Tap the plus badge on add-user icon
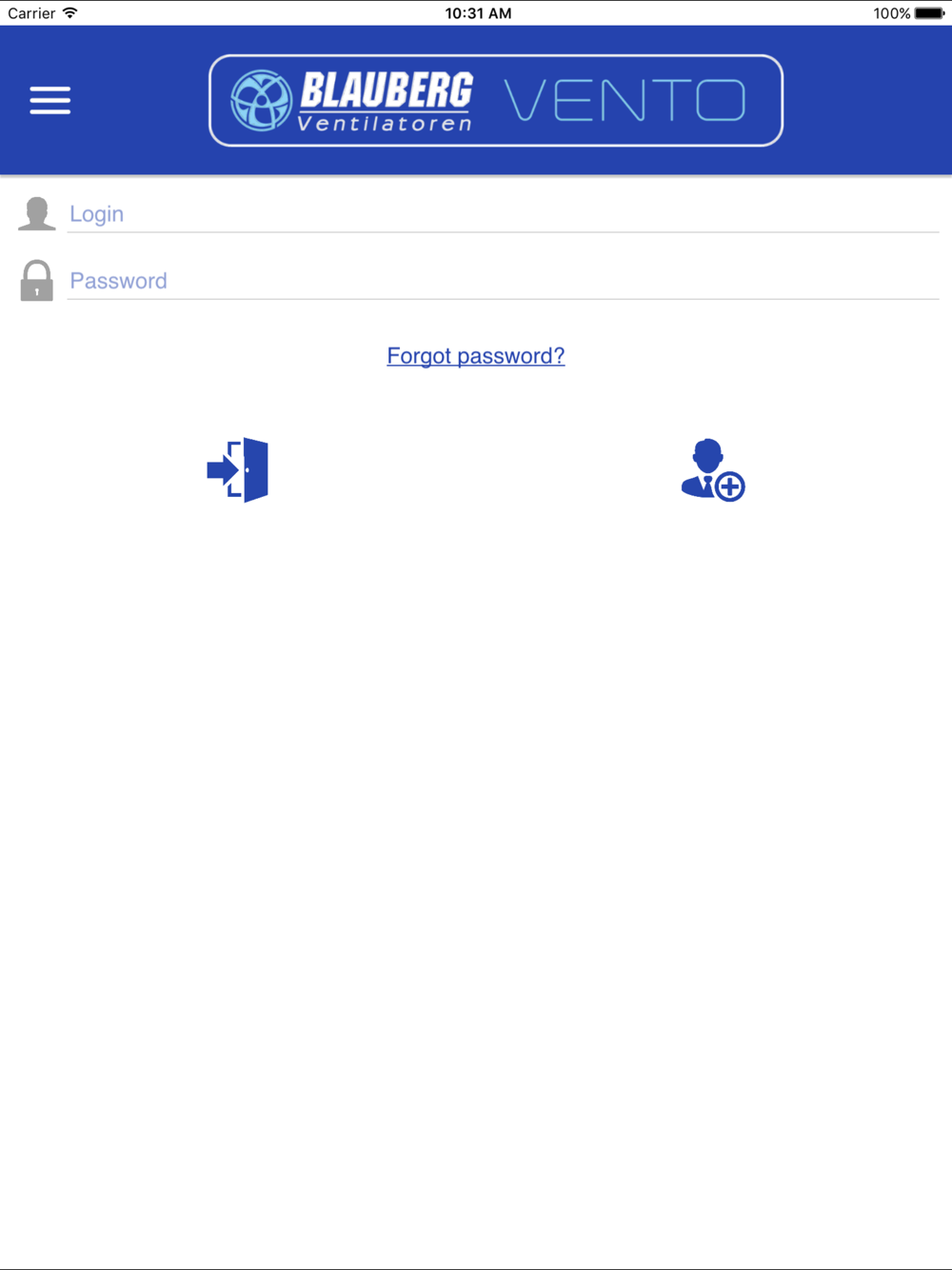The height and width of the screenshot is (1270, 952). pyautogui.click(x=730, y=486)
